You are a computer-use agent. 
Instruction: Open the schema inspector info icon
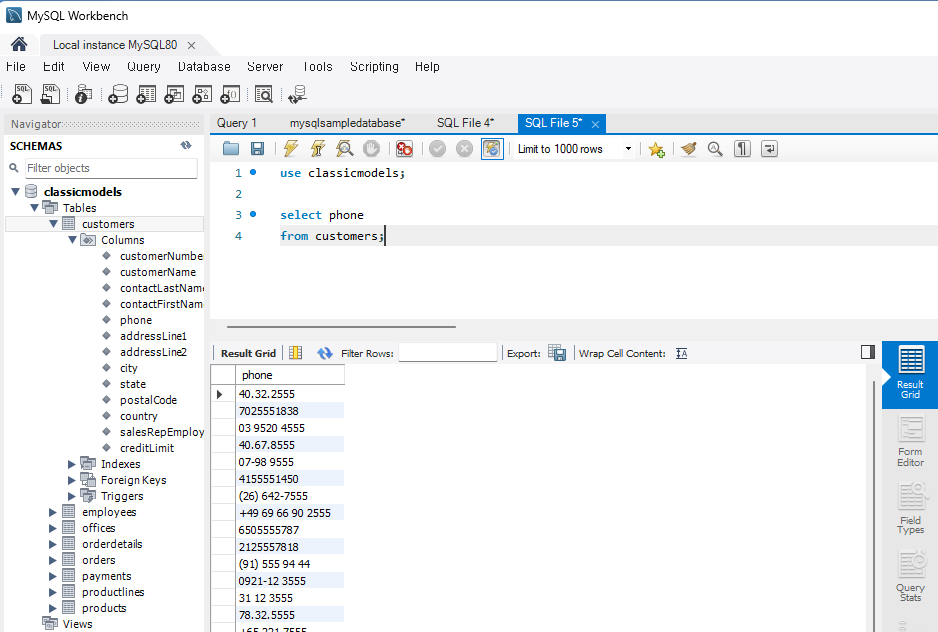84,94
